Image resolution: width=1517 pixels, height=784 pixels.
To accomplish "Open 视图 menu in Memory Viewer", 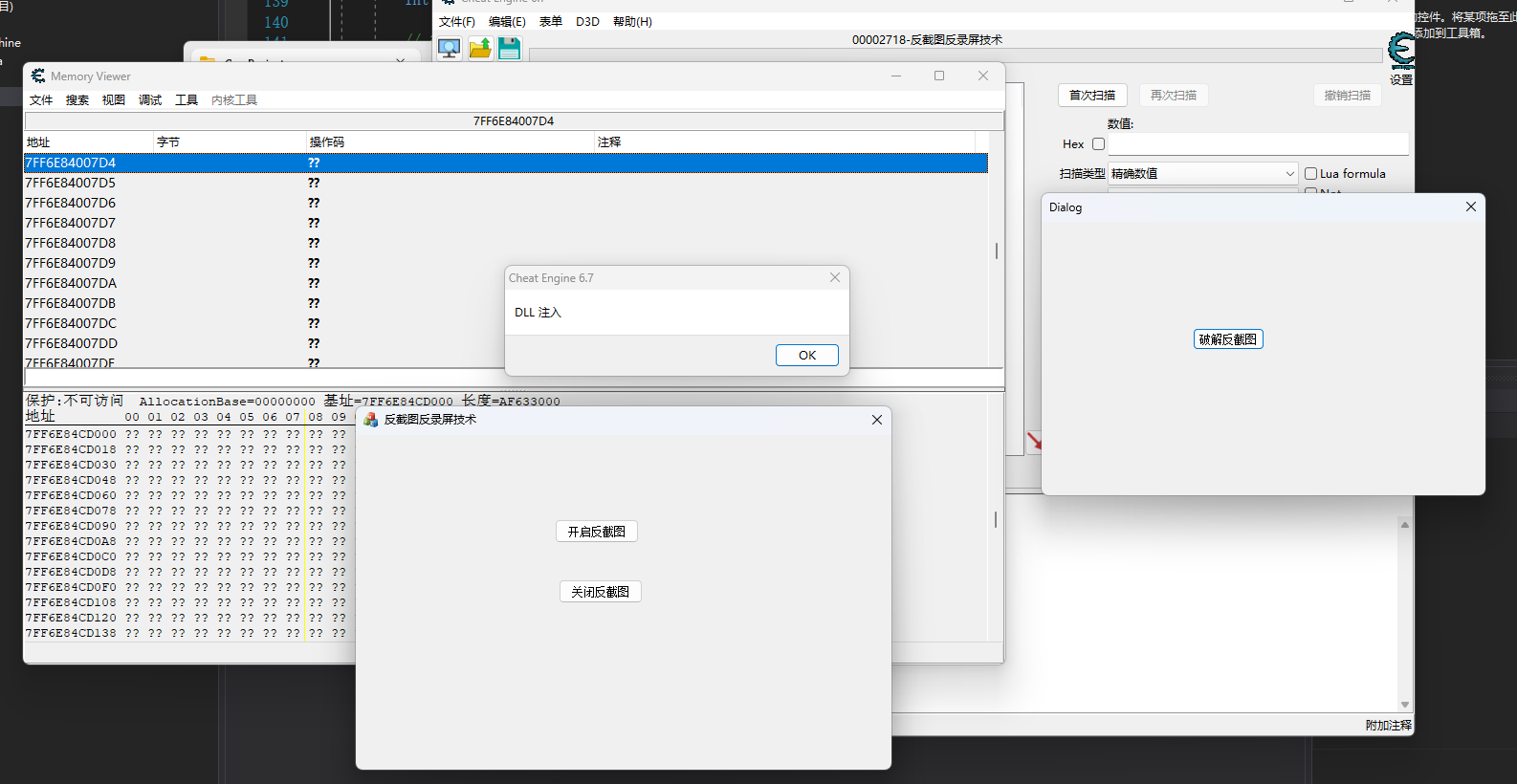I will 114,99.
